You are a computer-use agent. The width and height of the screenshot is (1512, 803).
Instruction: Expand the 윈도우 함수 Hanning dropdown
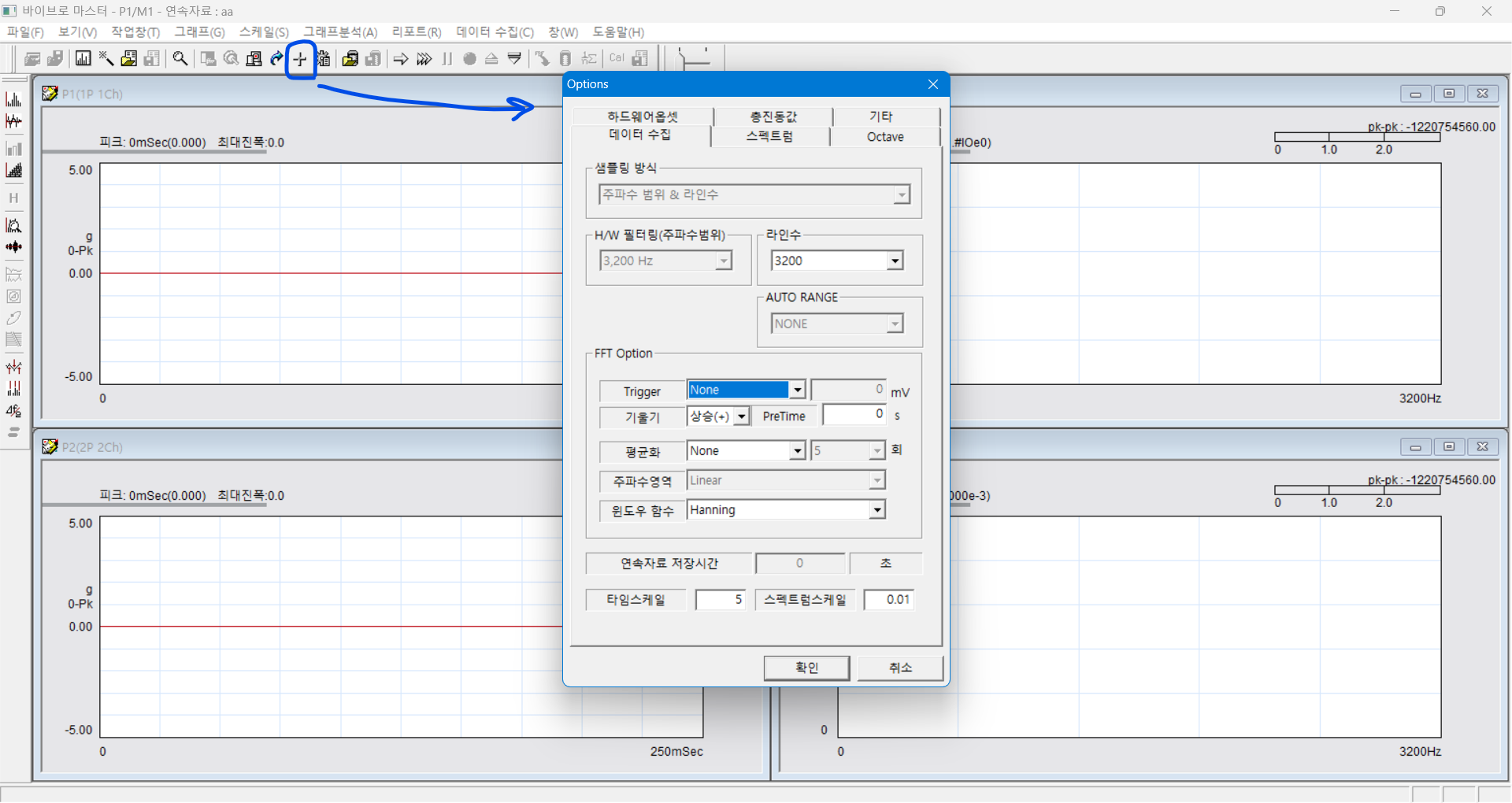(x=876, y=511)
